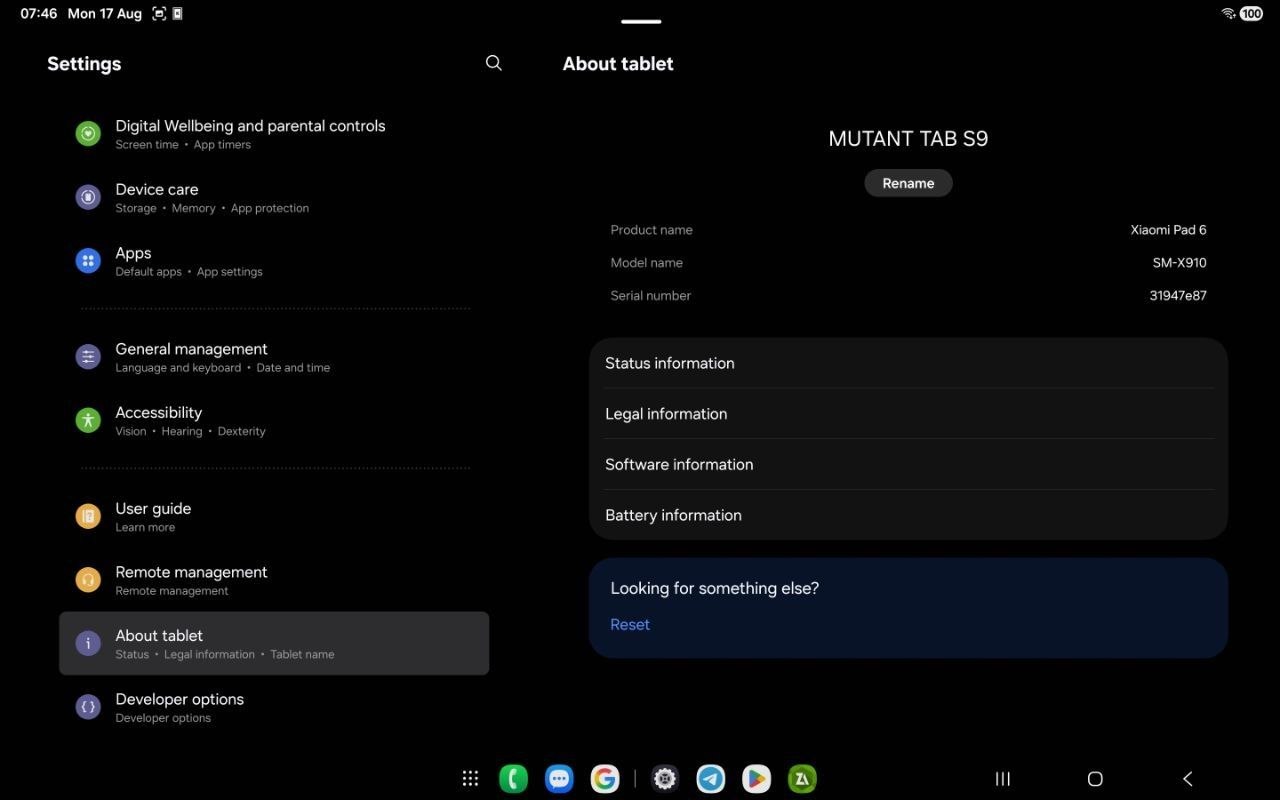The width and height of the screenshot is (1280, 800).
Task: Open the app drawer grid icon
Action: (470, 778)
